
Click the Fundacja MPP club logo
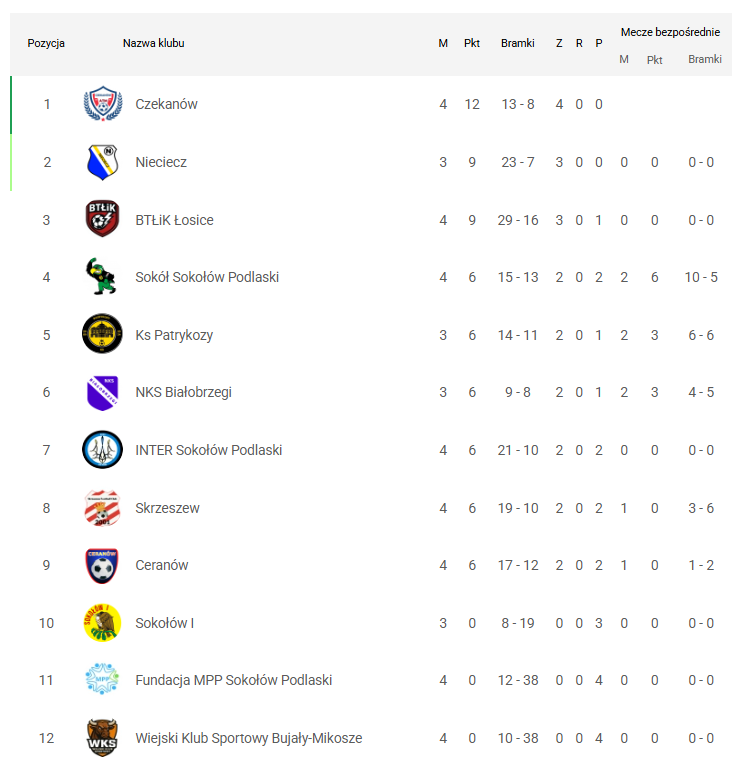point(102,680)
